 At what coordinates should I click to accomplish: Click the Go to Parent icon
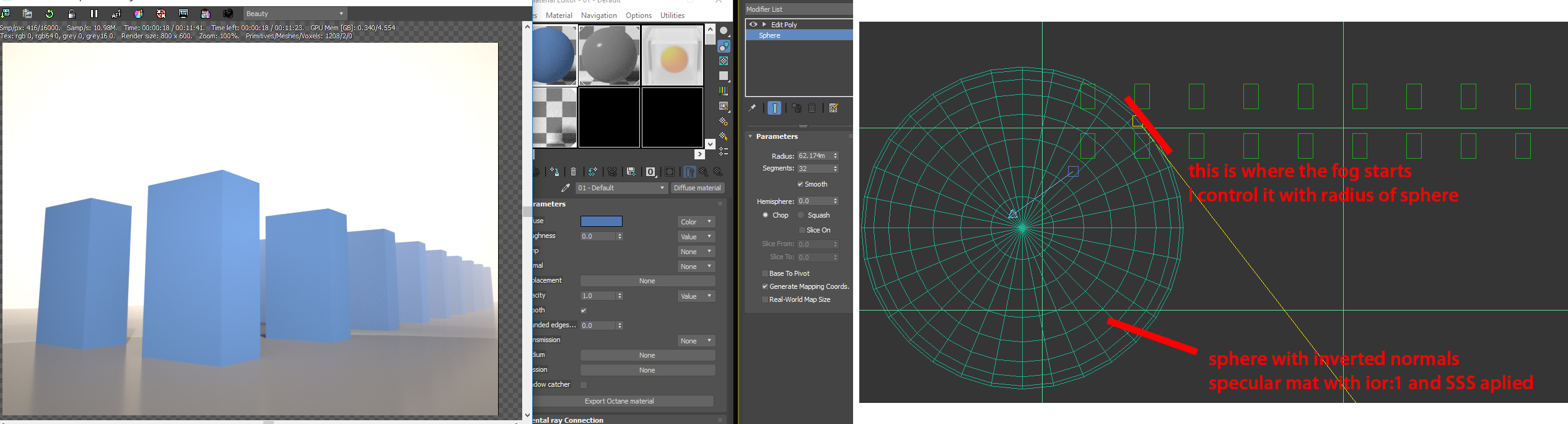(x=704, y=172)
